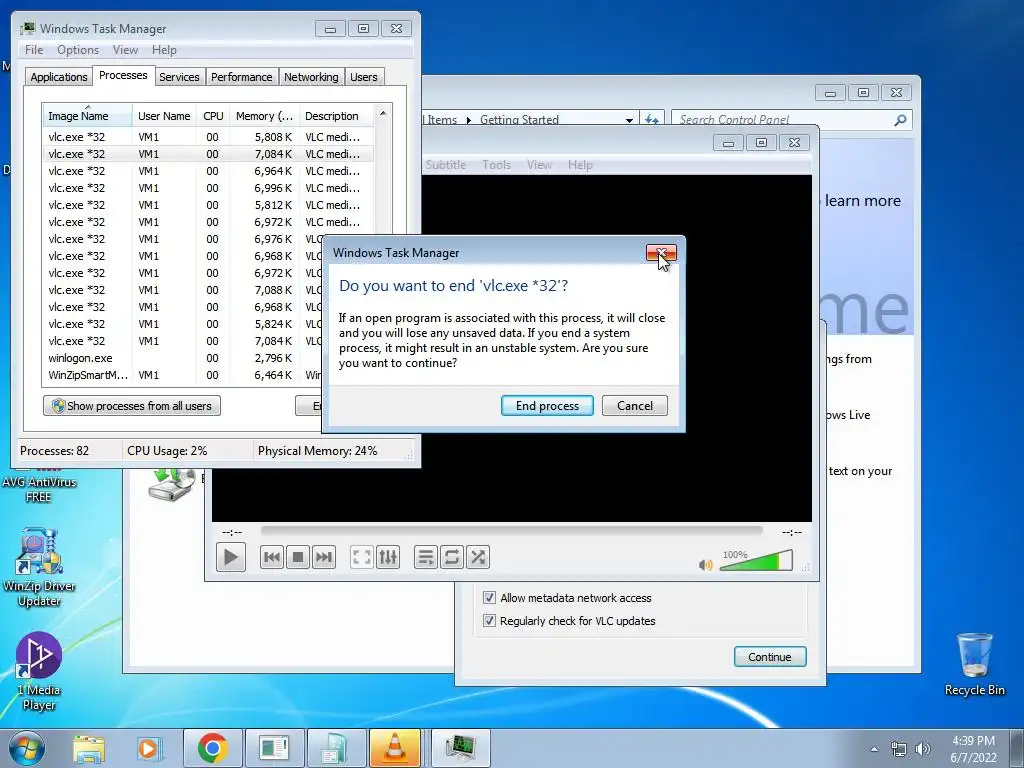
Task: Toggle VLC loop mode icon
Action: [x=452, y=557]
